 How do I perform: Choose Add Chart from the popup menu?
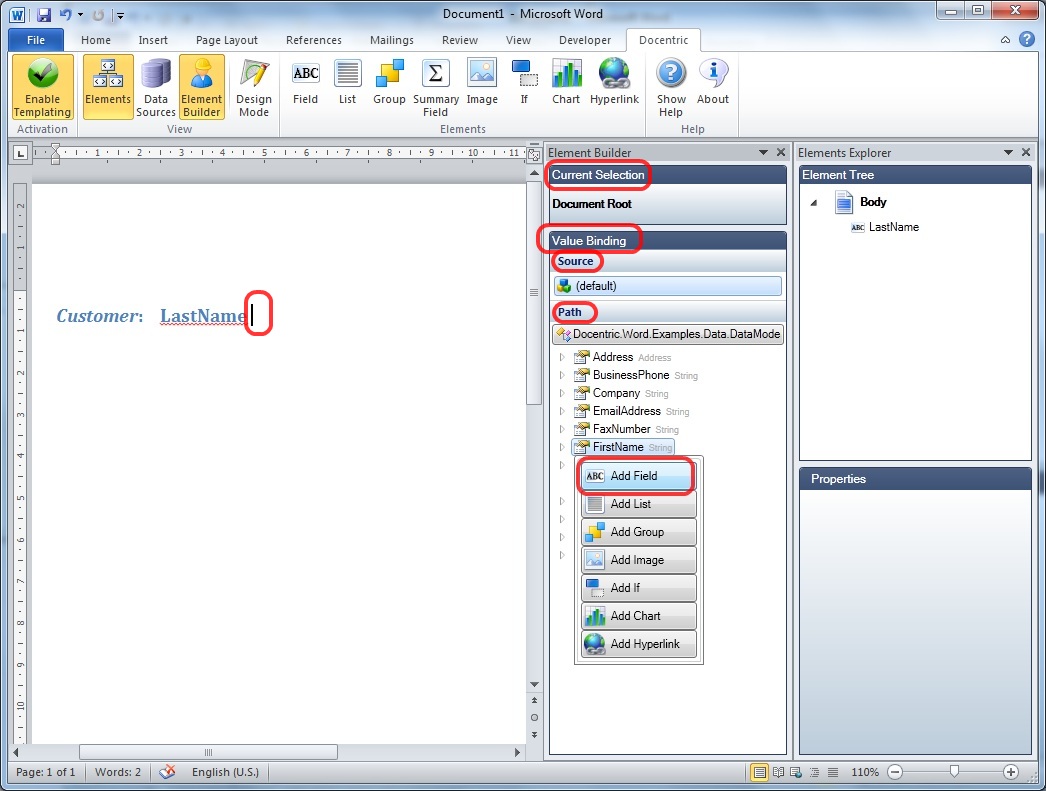[x=638, y=616]
